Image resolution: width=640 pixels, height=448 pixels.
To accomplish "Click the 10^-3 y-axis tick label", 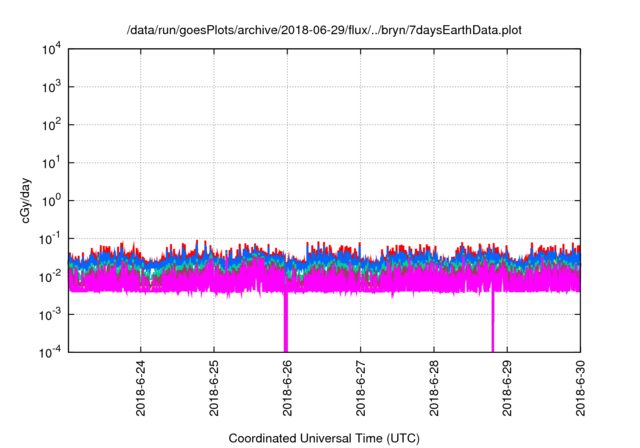I will tap(50, 315).
